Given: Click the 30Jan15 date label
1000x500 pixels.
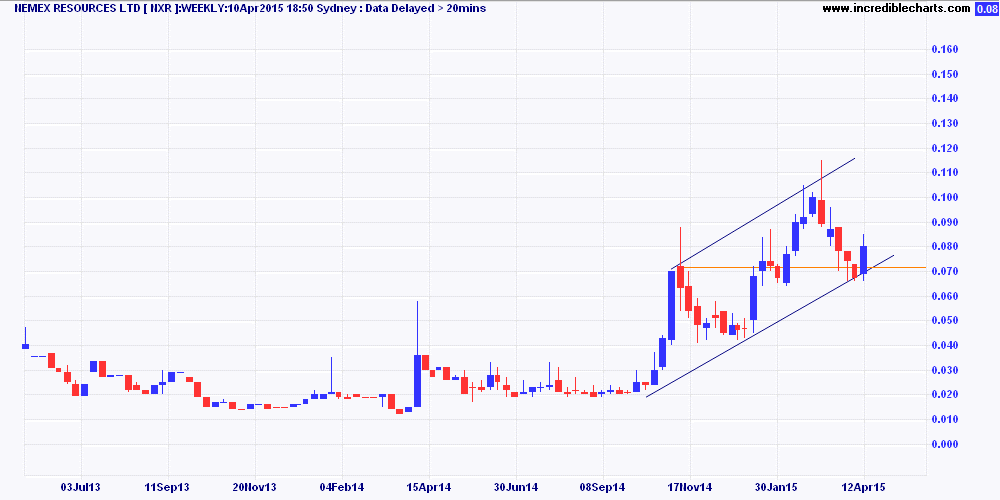Looking at the screenshot, I should click(x=777, y=488).
